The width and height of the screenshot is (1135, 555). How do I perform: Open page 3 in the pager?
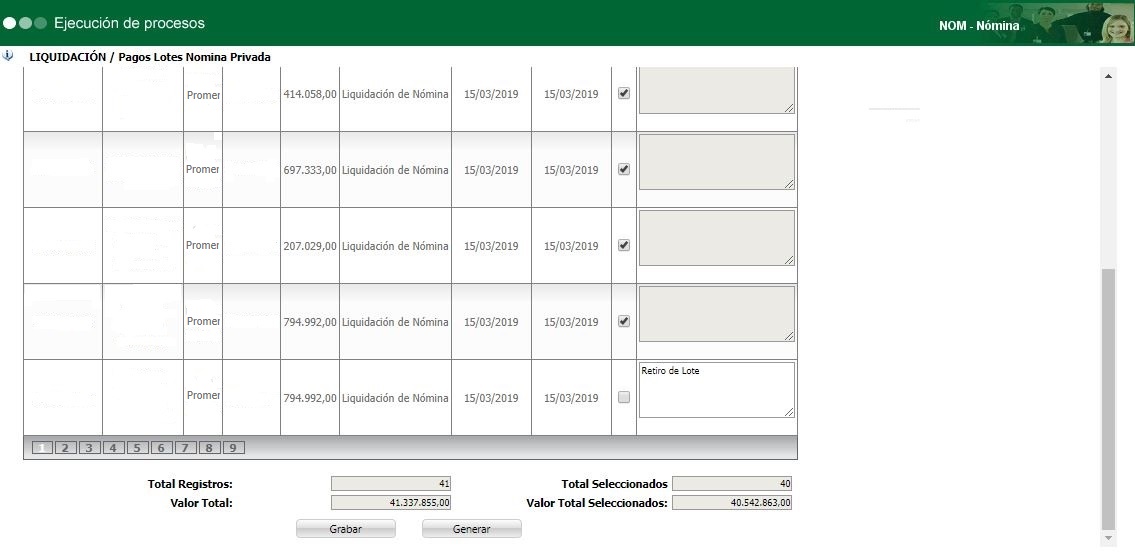point(89,448)
